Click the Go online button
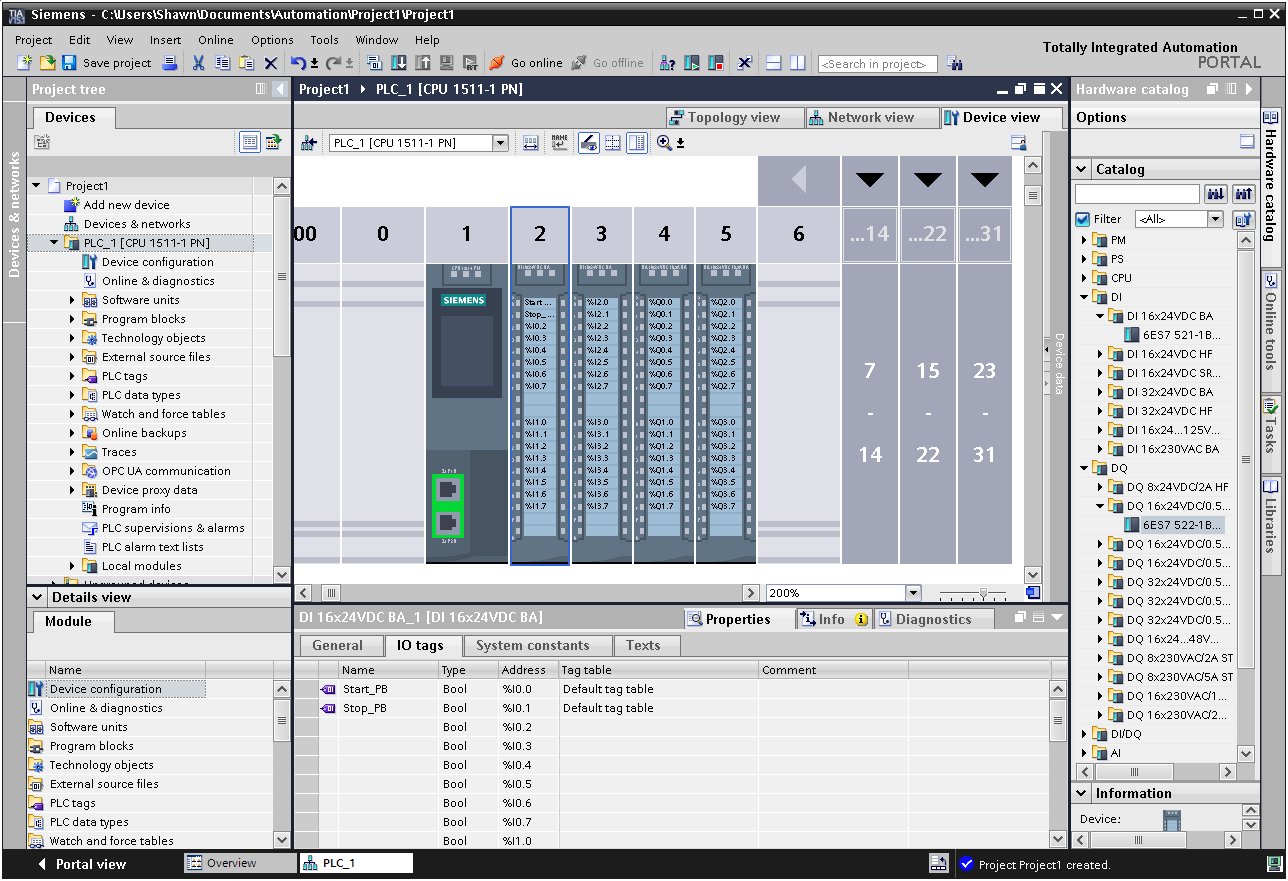 (527, 63)
